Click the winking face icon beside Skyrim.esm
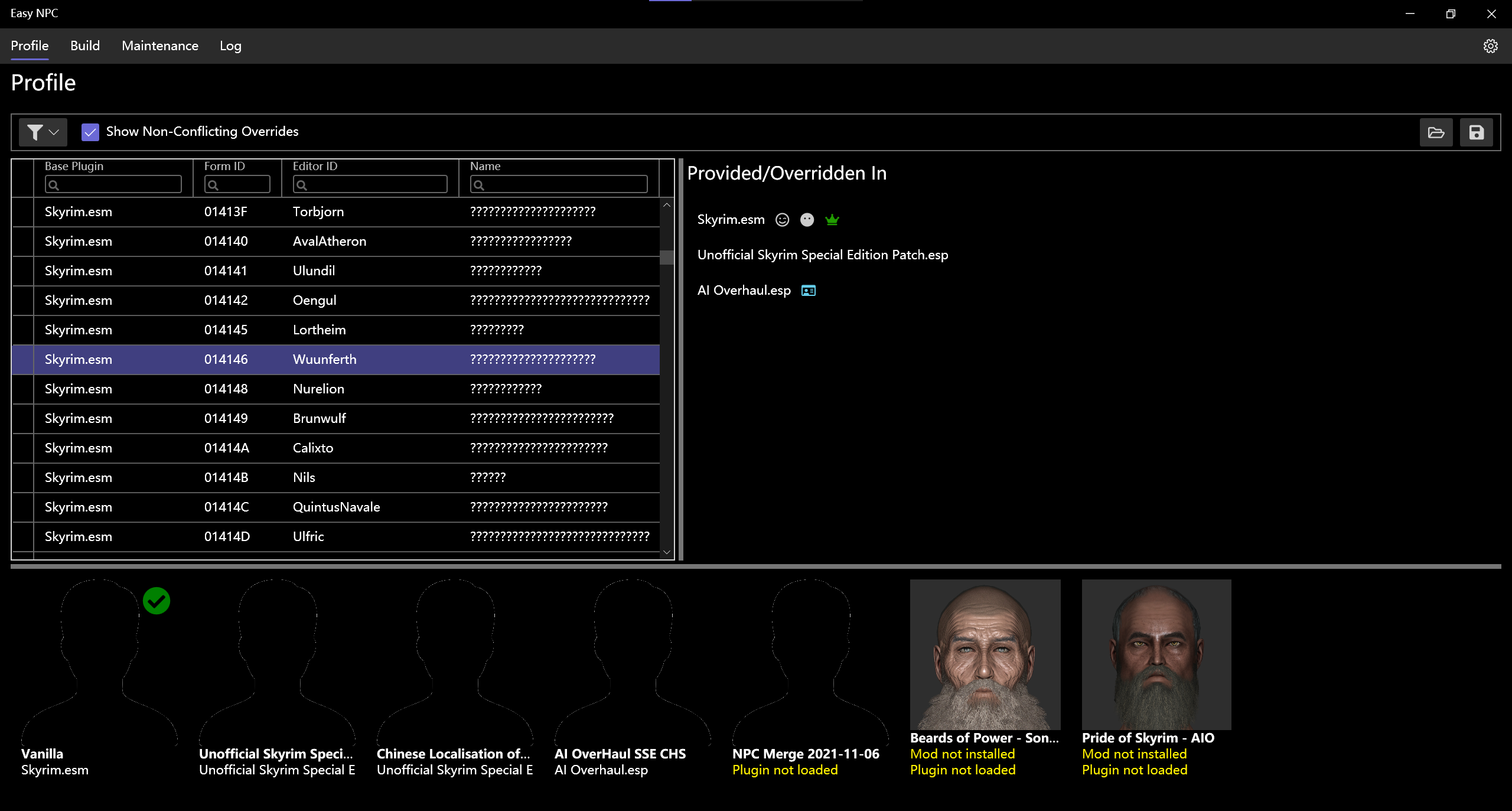This screenshot has width=1512, height=811. (782, 220)
